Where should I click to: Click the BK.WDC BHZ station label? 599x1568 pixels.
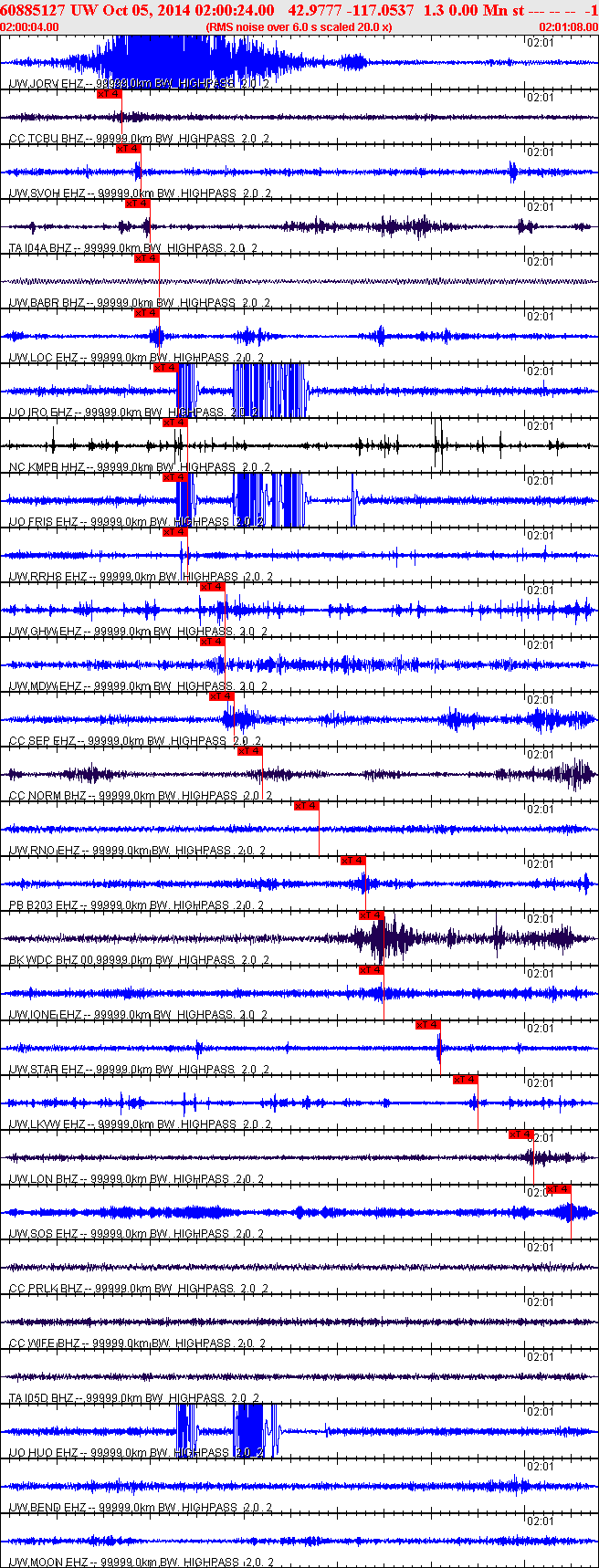coord(43,960)
